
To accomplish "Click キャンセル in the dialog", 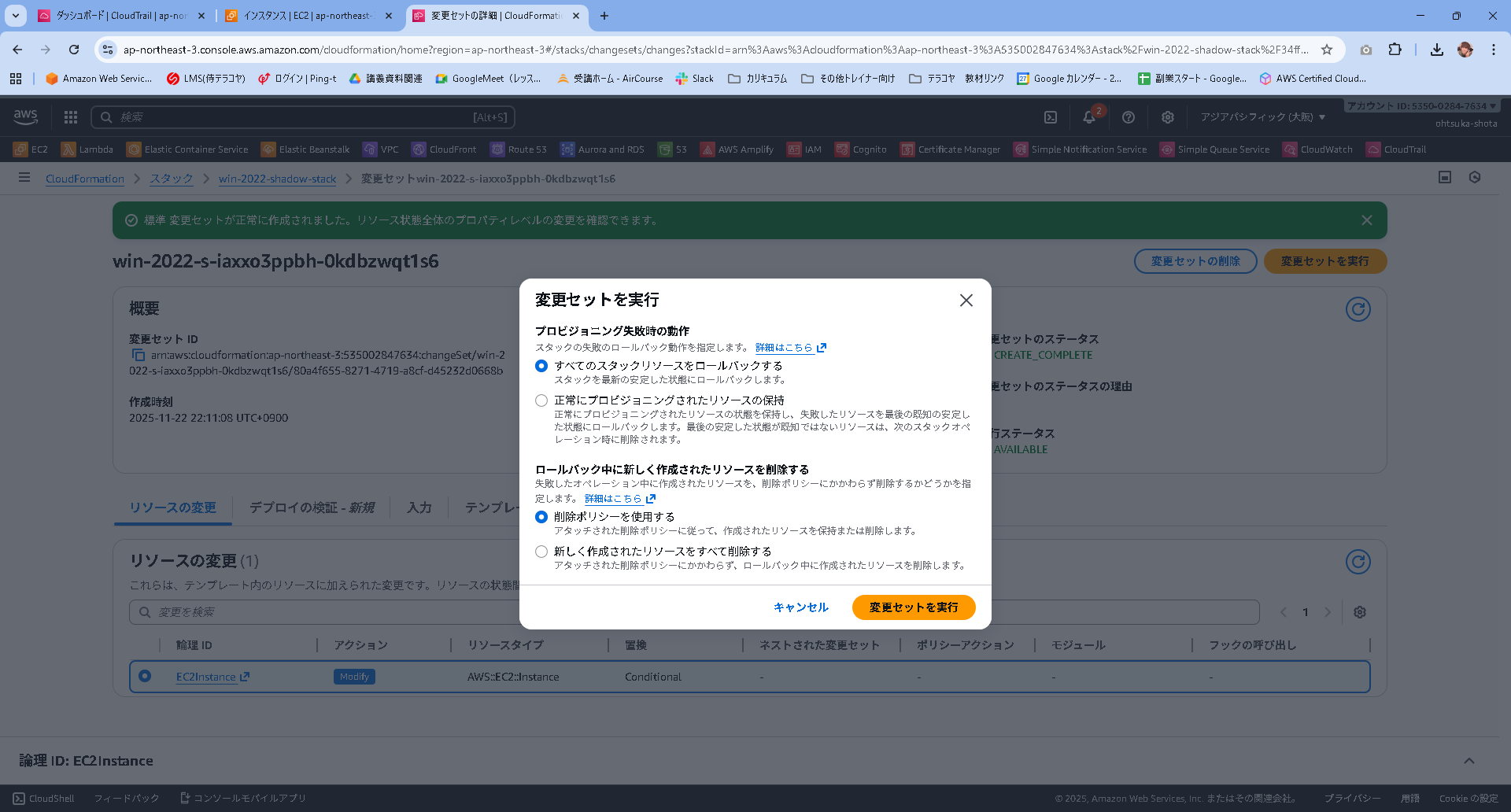I will 801,607.
